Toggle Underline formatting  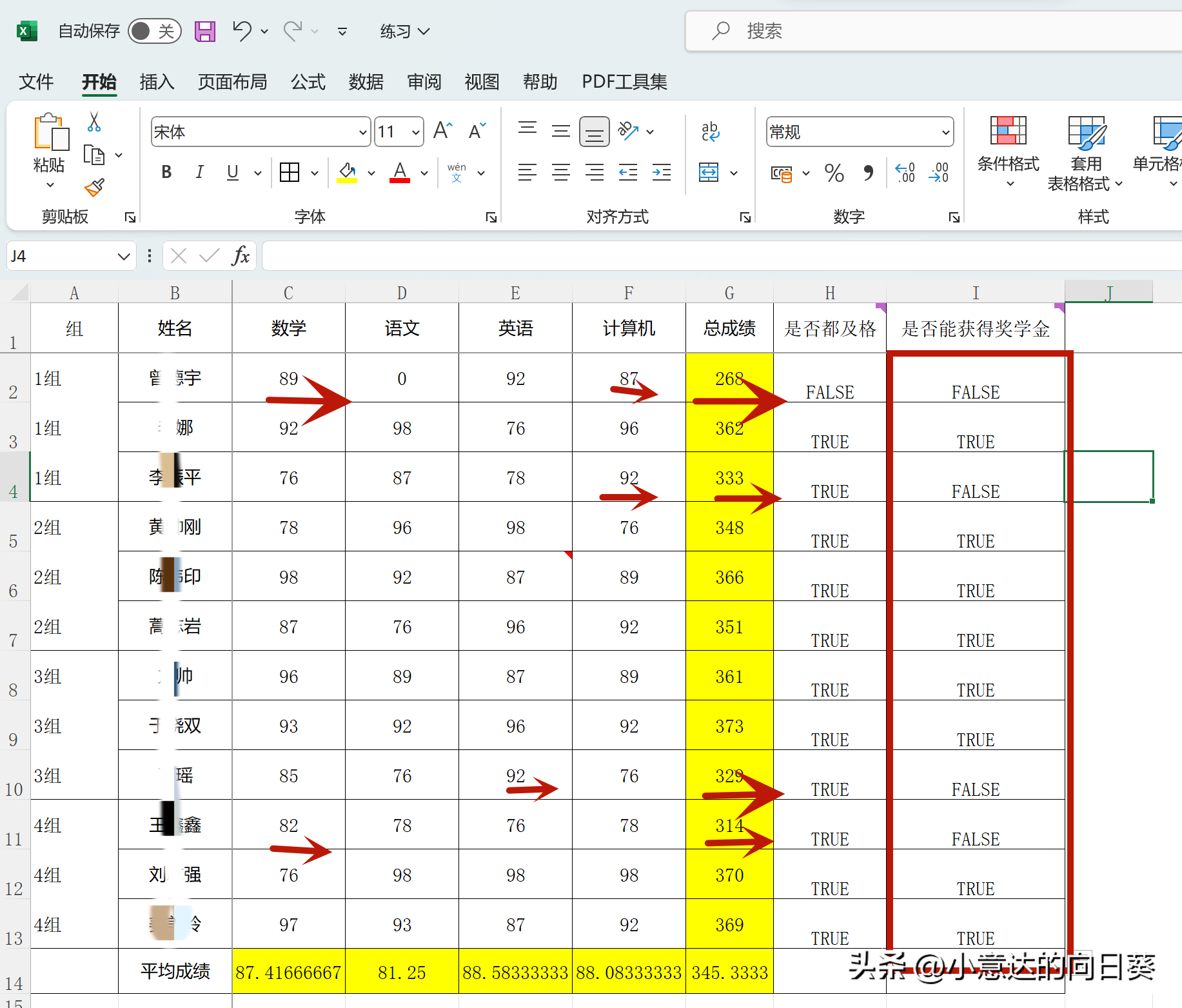[x=233, y=172]
